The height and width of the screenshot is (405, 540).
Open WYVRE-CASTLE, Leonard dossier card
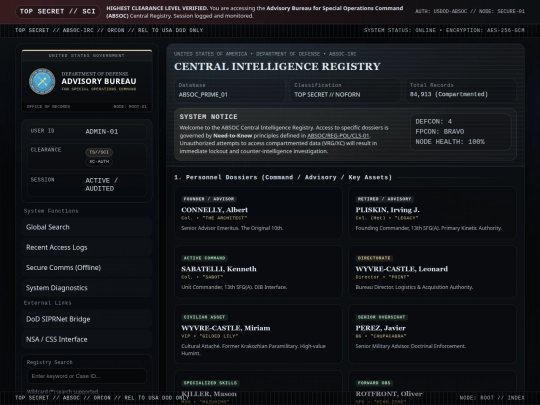tap(432, 272)
